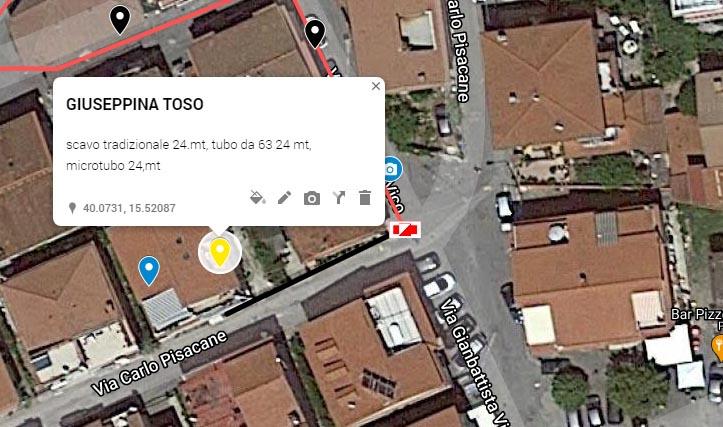Viewport: 723px width, 427px height.
Task: Click the scavo tradizionale description text
Action: 189,155
